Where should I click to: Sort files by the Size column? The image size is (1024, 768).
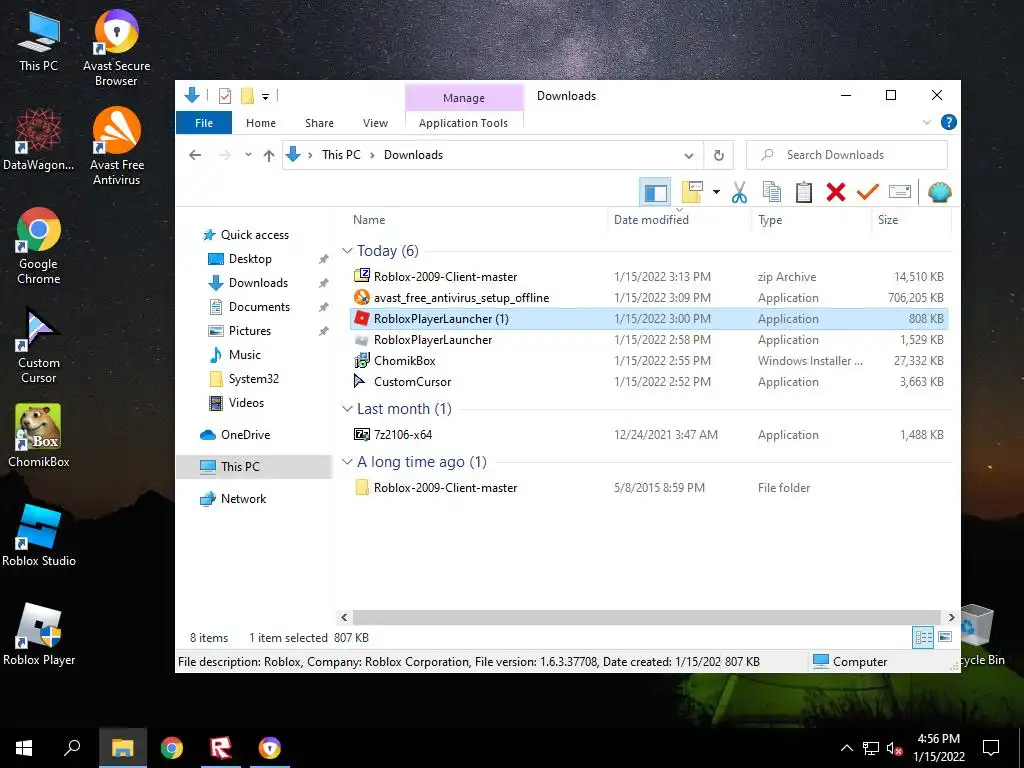(911, 220)
